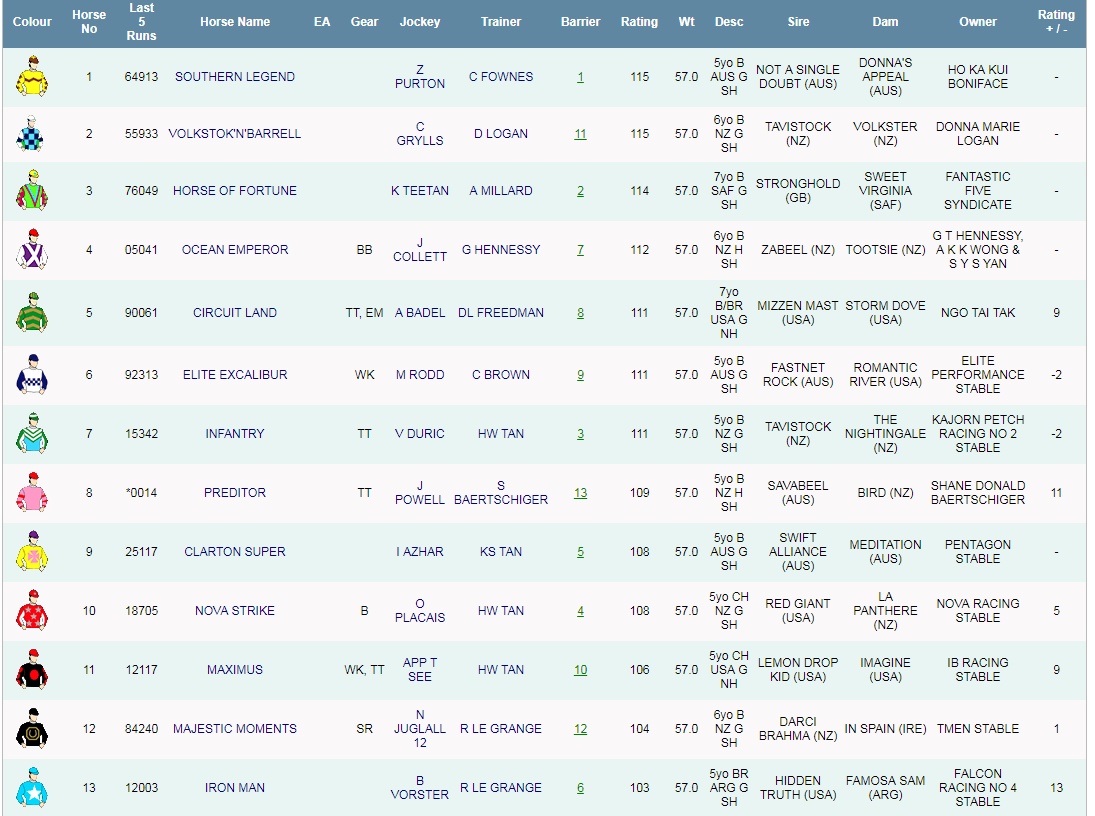Open trainer R Le Grange for Iron Man
1095x816 pixels.
click(x=501, y=788)
